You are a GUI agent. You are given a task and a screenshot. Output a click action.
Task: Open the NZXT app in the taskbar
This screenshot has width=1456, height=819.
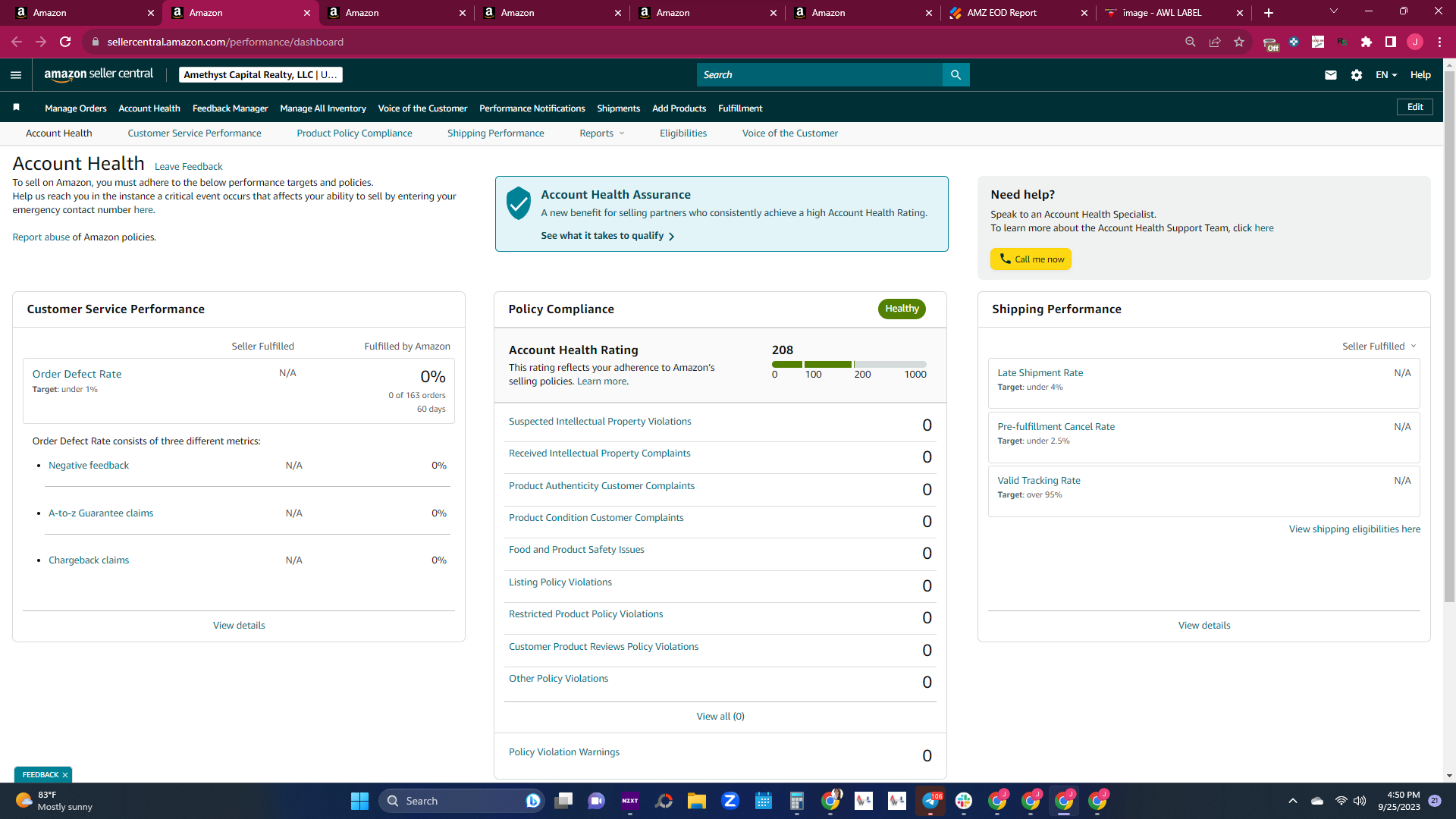630,801
